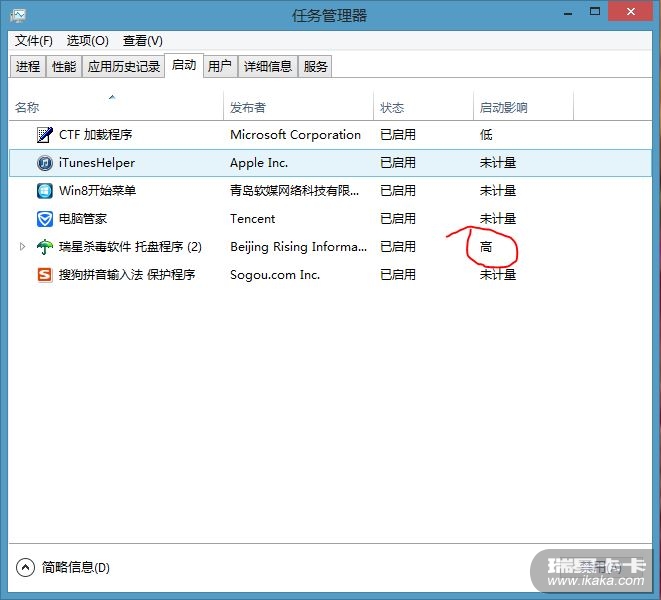Click 已启用 status in iTunesHelper row
Image resolution: width=661 pixels, height=600 pixels.
coord(398,163)
